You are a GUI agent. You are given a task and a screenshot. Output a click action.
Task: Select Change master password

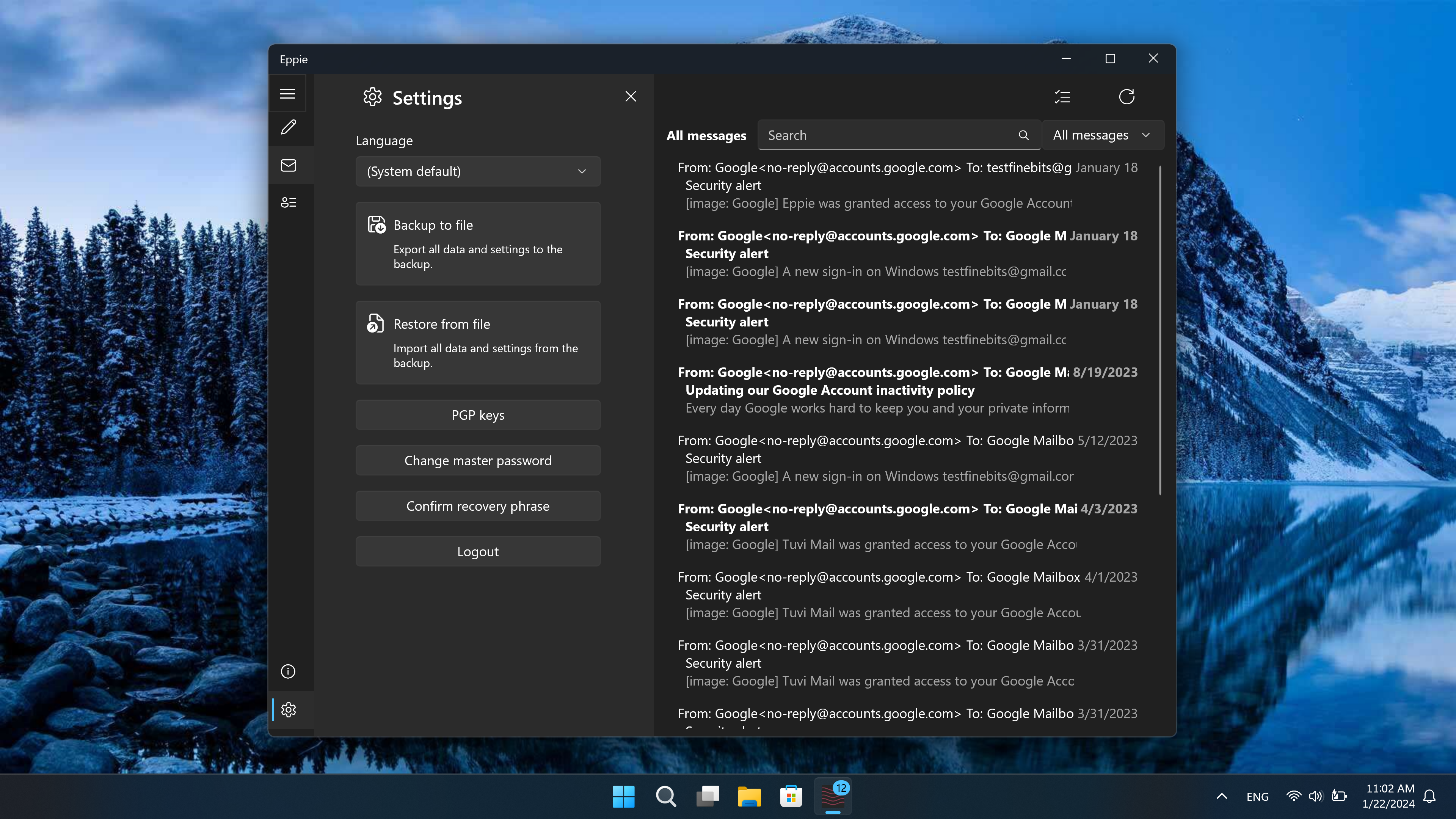click(478, 460)
